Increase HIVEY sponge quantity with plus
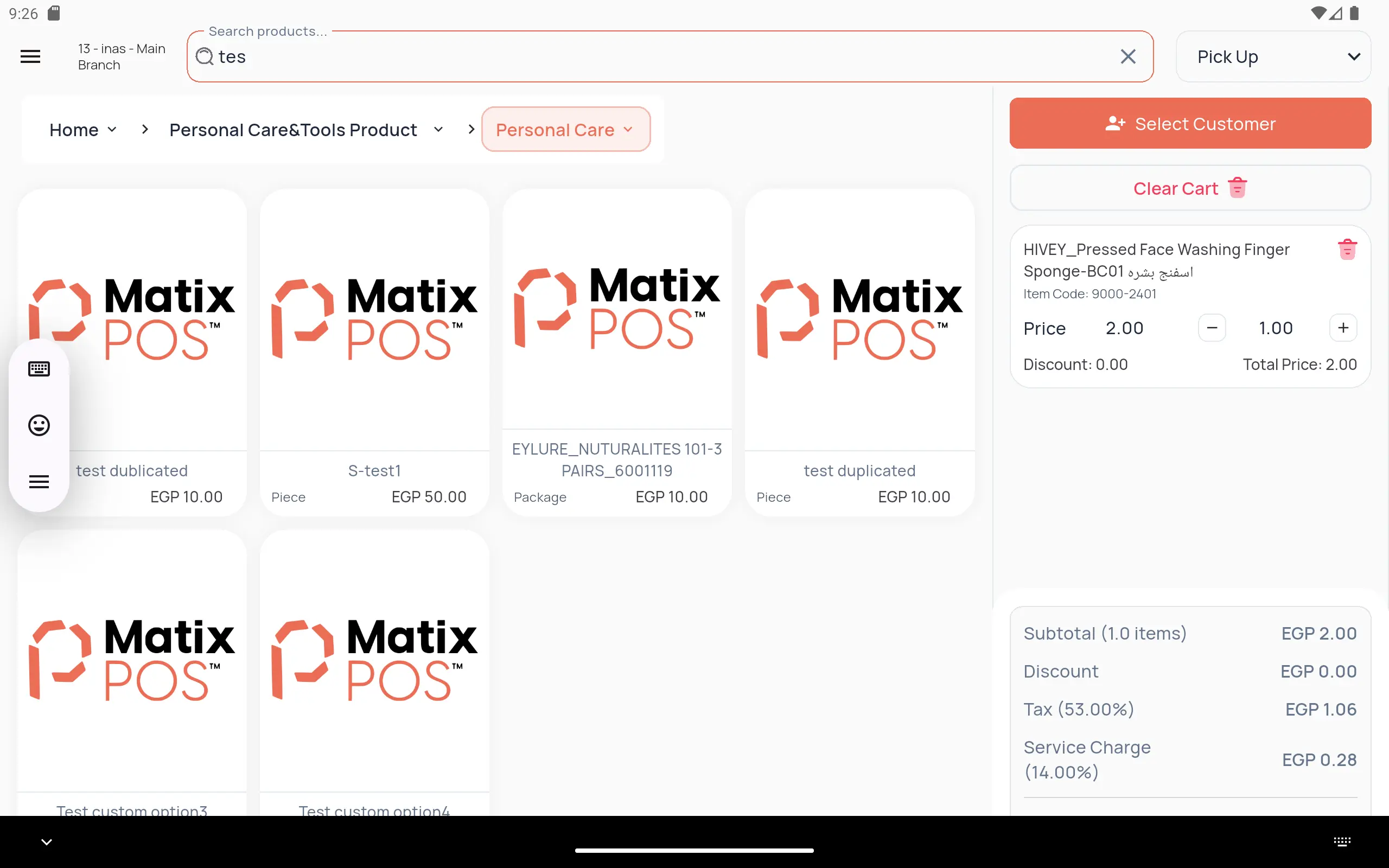Image resolution: width=1389 pixels, height=868 pixels. 1343,328
